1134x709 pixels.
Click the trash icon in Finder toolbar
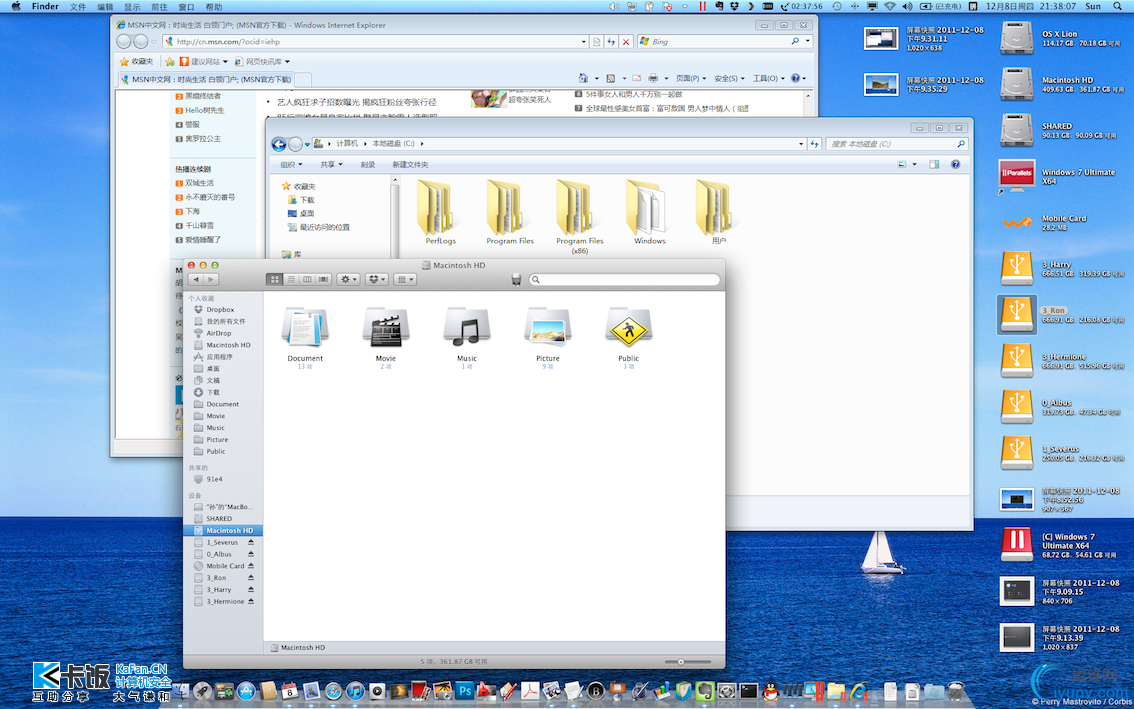pyautogui.click(x=516, y=279)
